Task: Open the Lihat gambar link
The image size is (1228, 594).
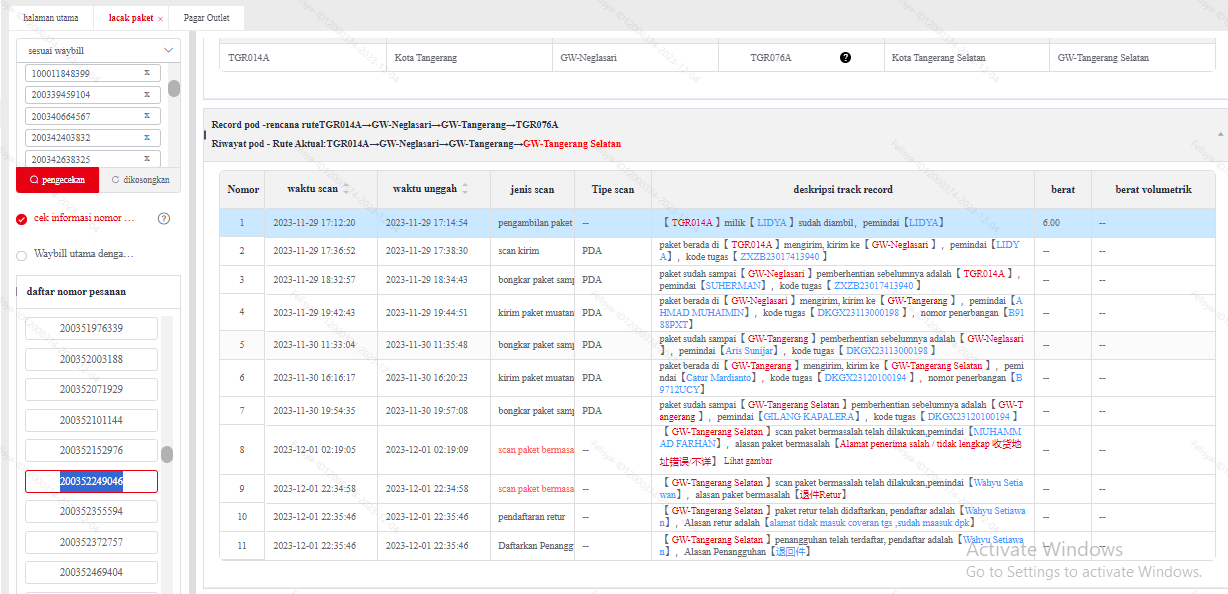Action: [x=748, y=461]
